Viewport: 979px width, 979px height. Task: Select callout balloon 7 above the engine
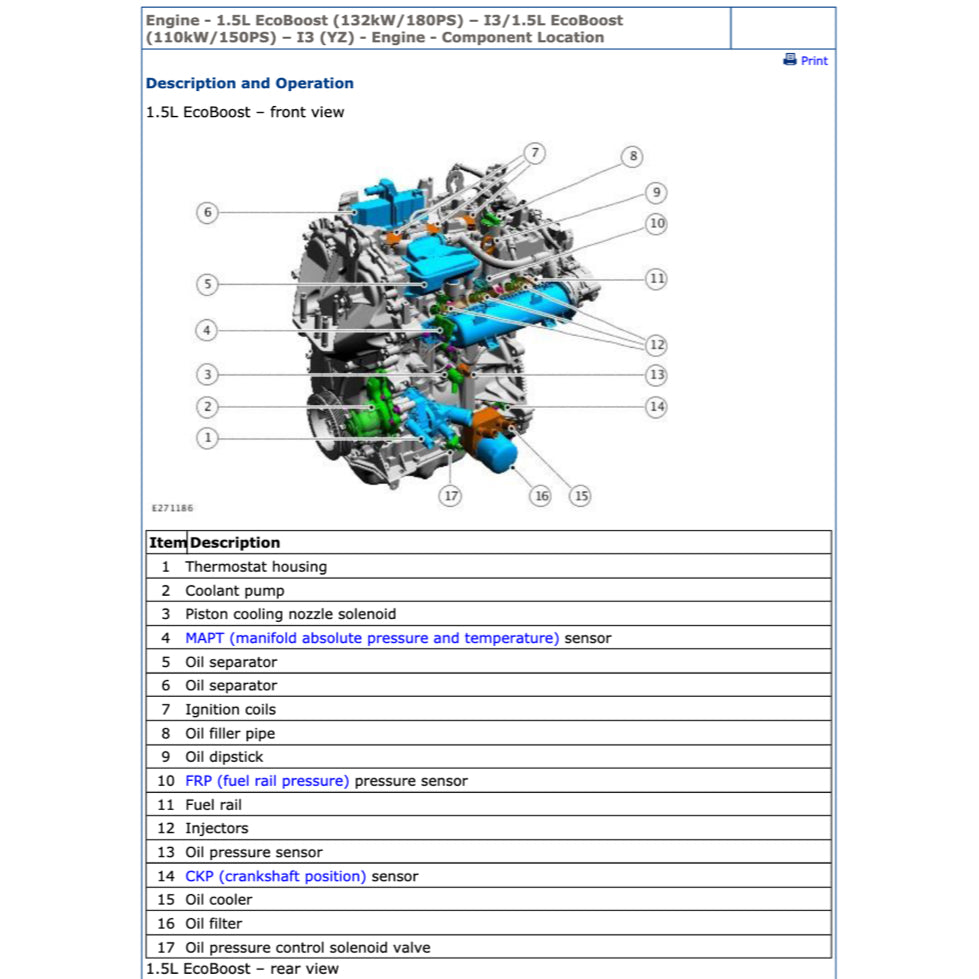[536, 153]
